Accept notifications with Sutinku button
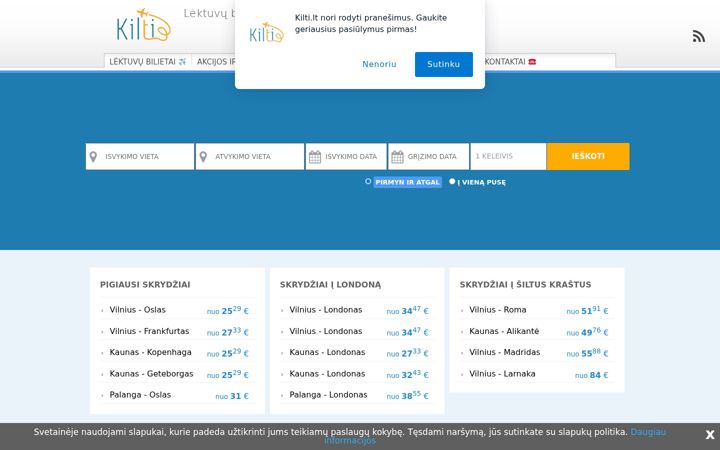 (444, 64)
